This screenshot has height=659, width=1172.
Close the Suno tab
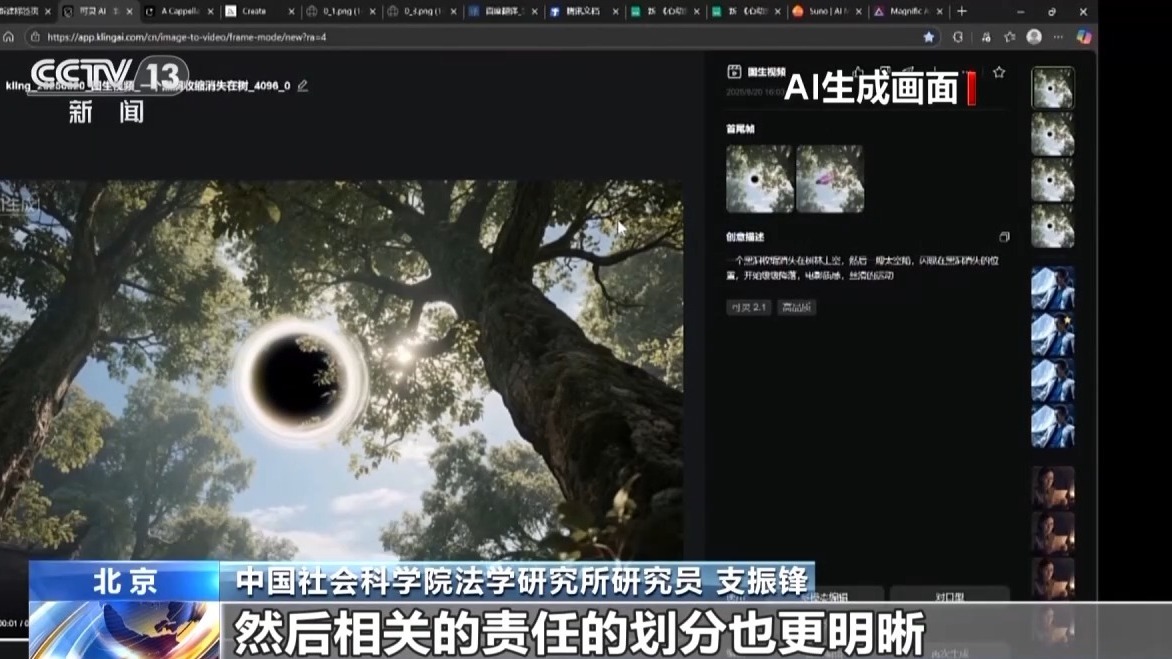click(x=858, y=11)
